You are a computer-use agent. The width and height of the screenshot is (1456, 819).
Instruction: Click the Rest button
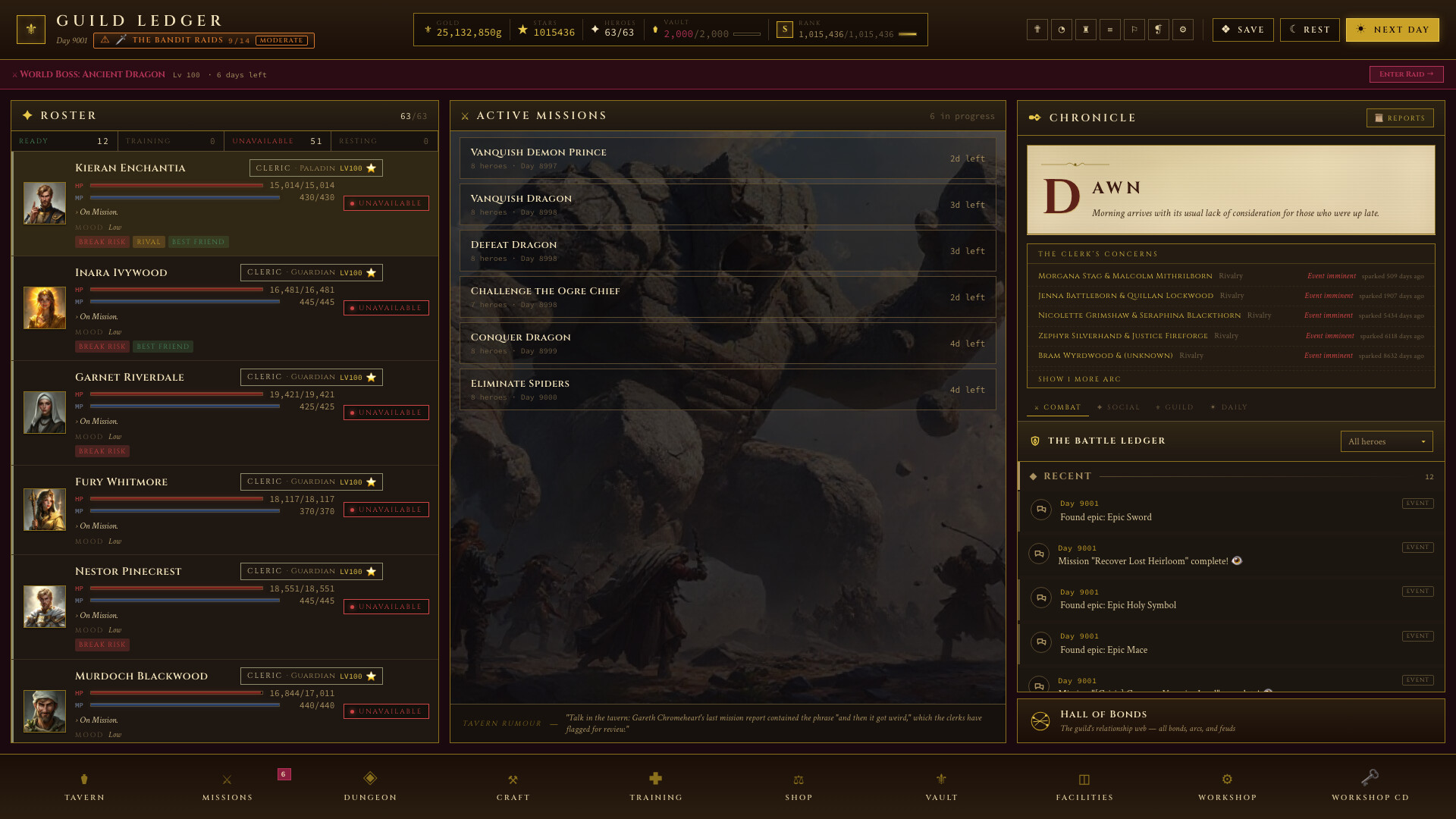click(x=1310, y=30)
